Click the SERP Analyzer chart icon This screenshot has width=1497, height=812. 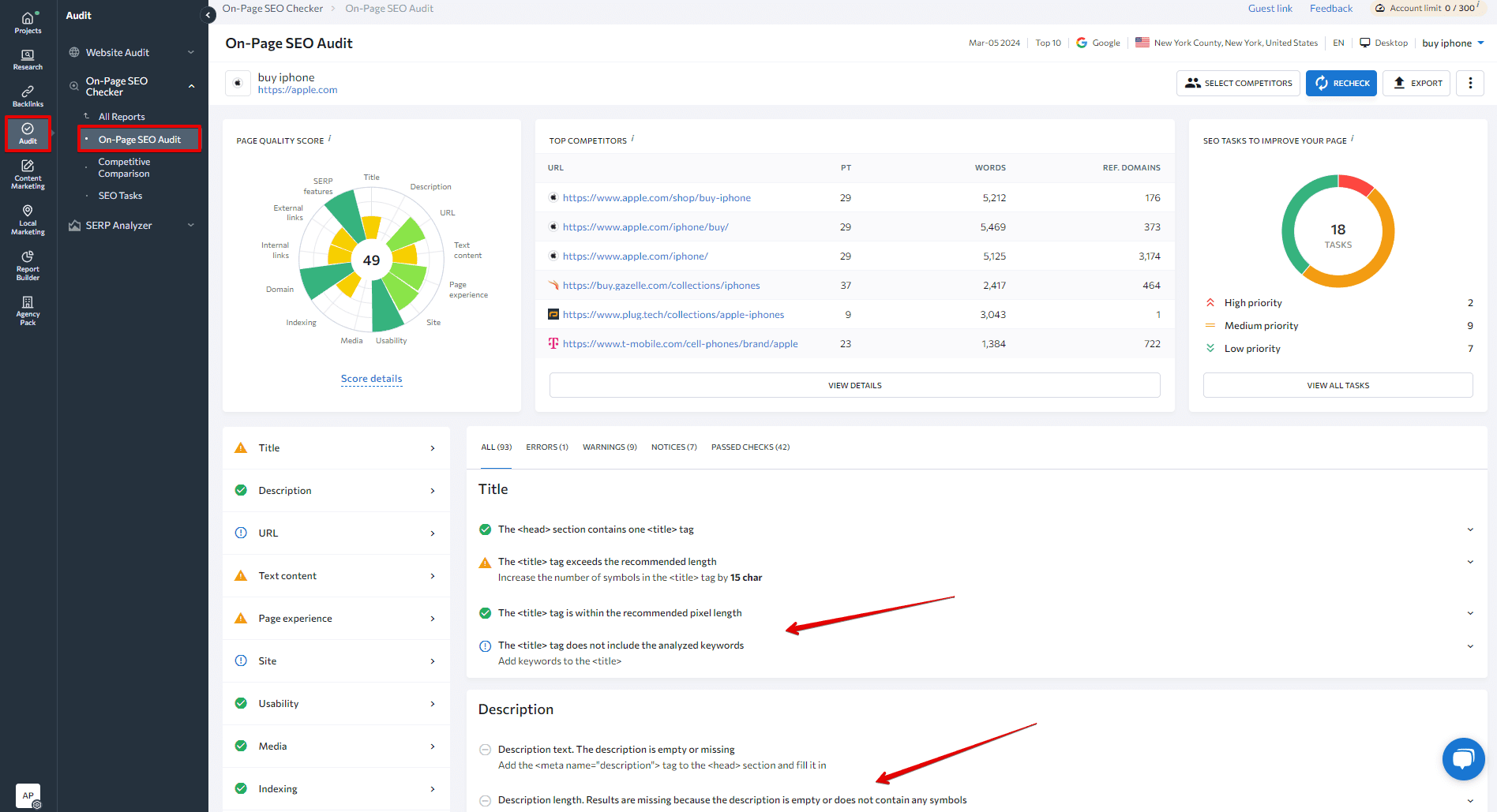point(74,225)
